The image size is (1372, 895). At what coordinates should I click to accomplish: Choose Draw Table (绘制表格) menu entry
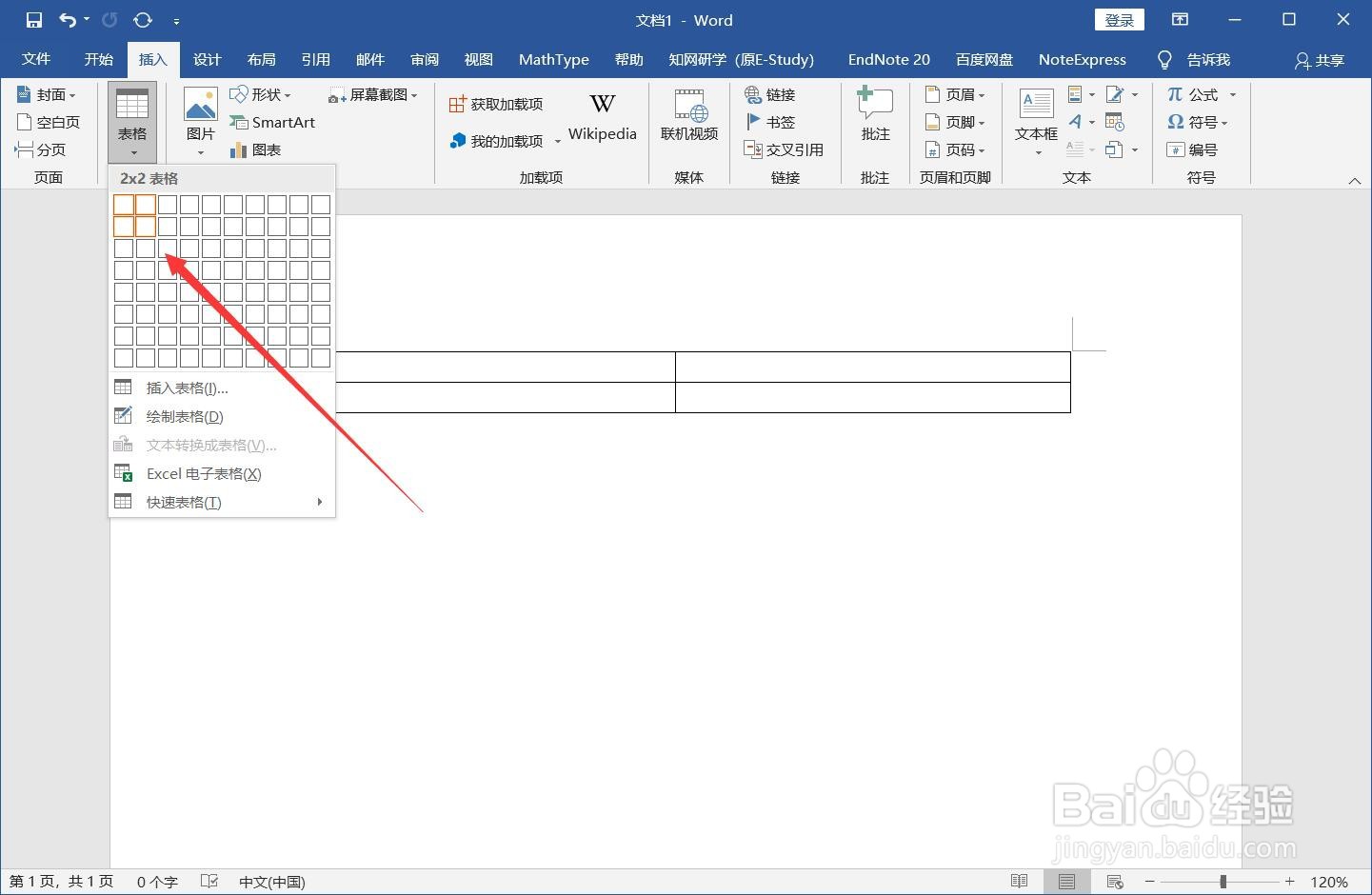[x=222, y=416]
